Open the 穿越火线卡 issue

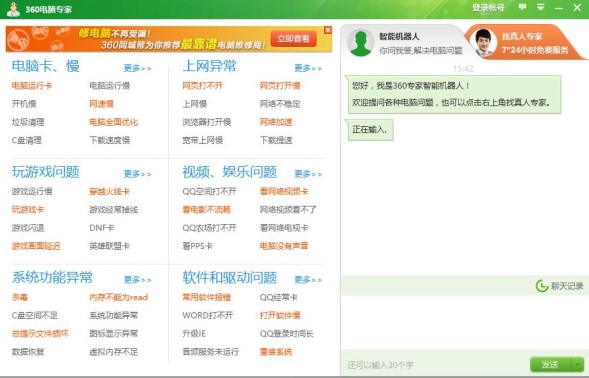[109, 191]
